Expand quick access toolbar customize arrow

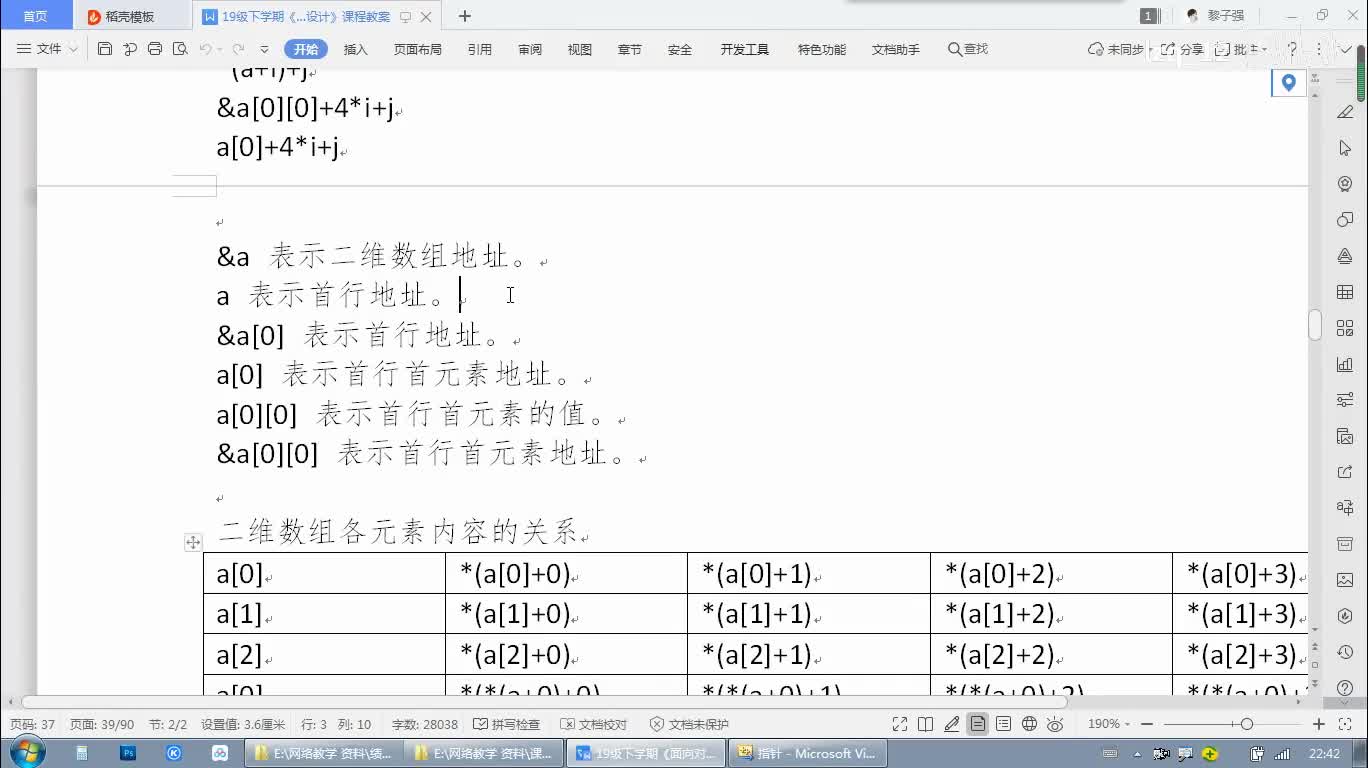(x=264, y=49)
